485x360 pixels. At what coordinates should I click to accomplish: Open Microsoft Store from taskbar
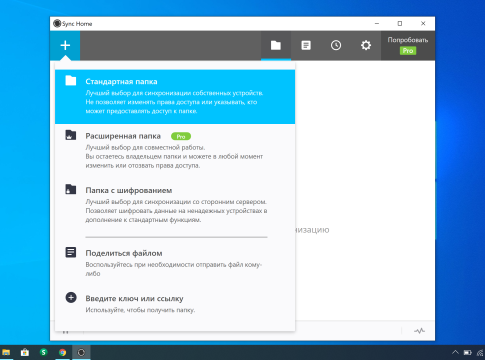click(x=25, y=352)
